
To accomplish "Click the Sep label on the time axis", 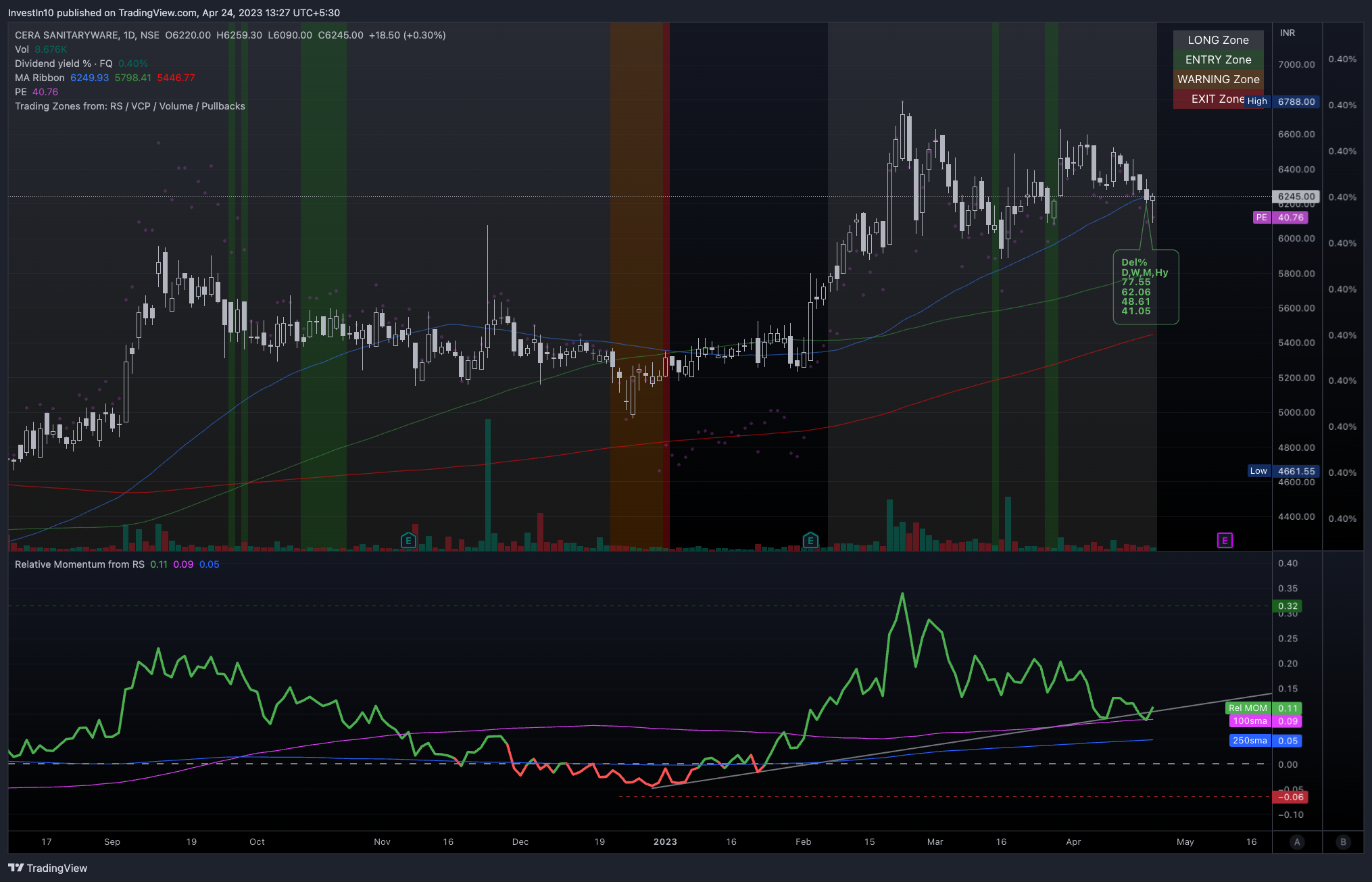I will click(112, 841).
